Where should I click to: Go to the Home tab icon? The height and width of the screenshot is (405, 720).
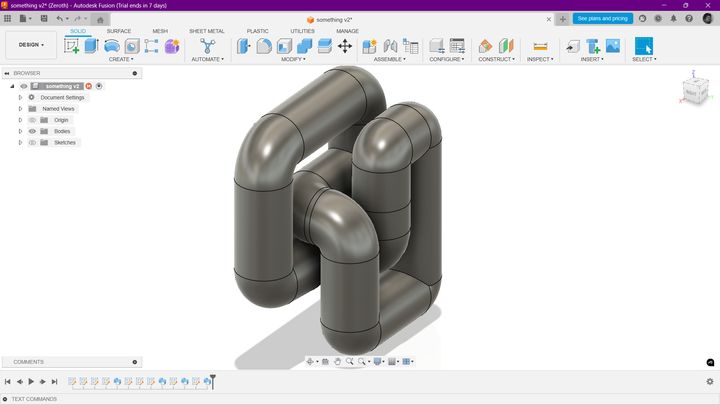tap(100, 19)
